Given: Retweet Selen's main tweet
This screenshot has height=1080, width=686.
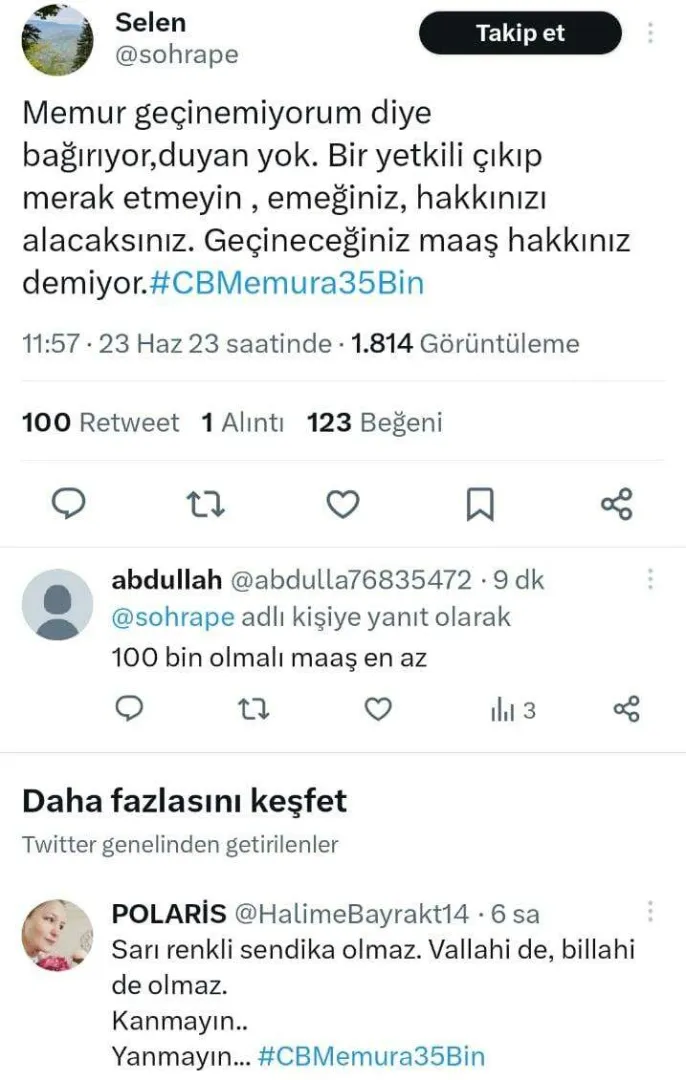Looking at the screenshot, I should [x=206, y=505].
